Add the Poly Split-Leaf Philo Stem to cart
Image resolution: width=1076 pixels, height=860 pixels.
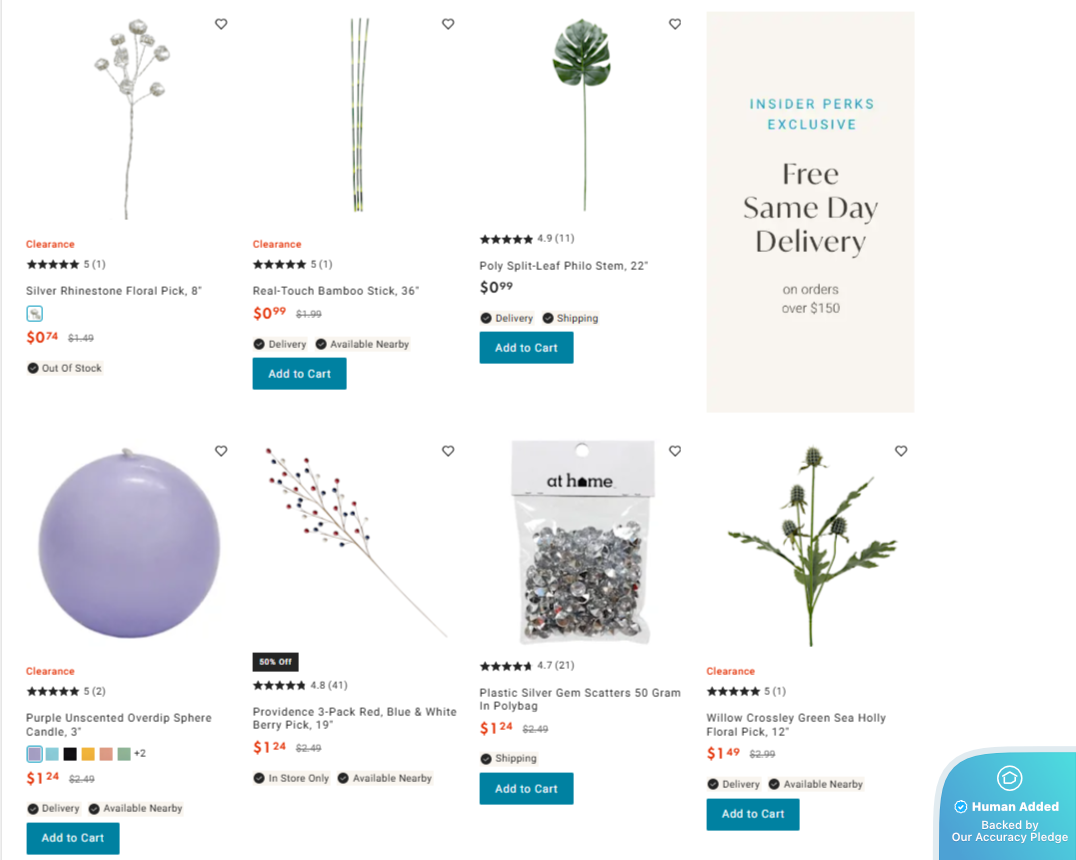[526, 347]
